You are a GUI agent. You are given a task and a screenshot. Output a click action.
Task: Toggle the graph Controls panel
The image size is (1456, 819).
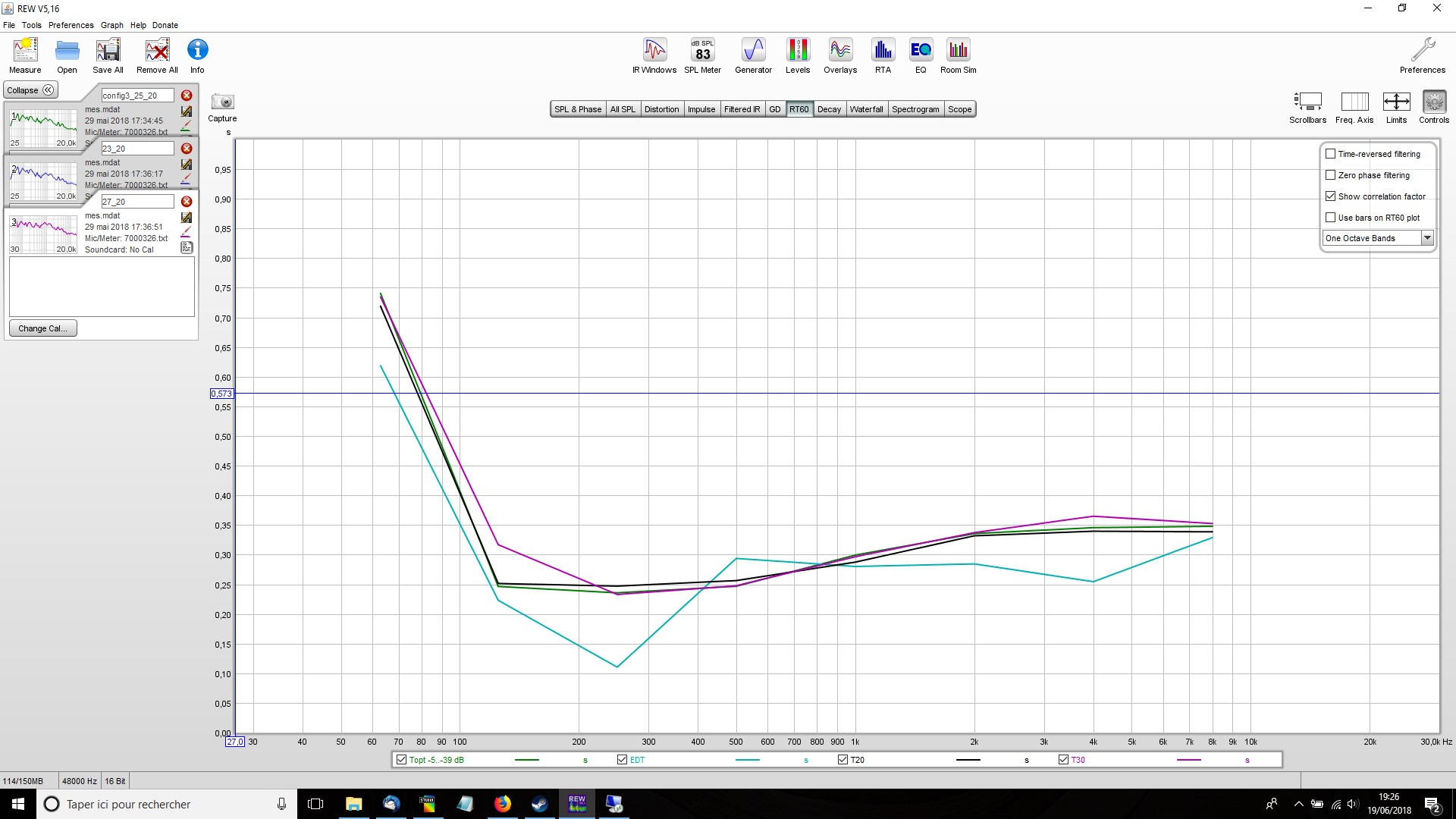(x=1434, y=108)
